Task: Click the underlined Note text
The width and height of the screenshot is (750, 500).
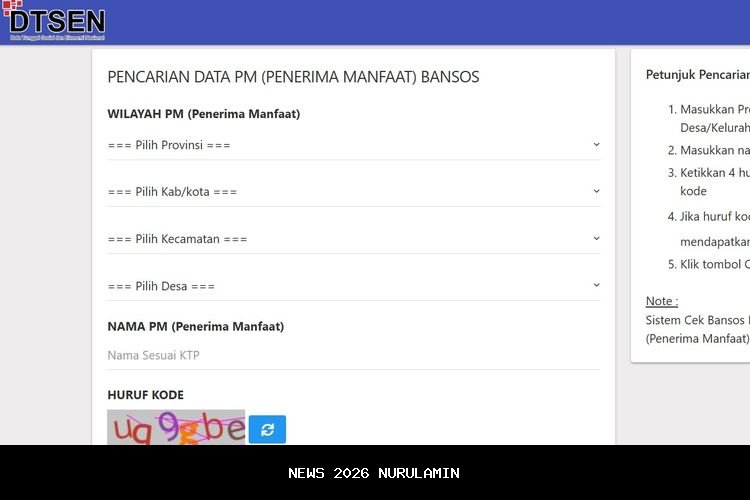Action: 662,301
